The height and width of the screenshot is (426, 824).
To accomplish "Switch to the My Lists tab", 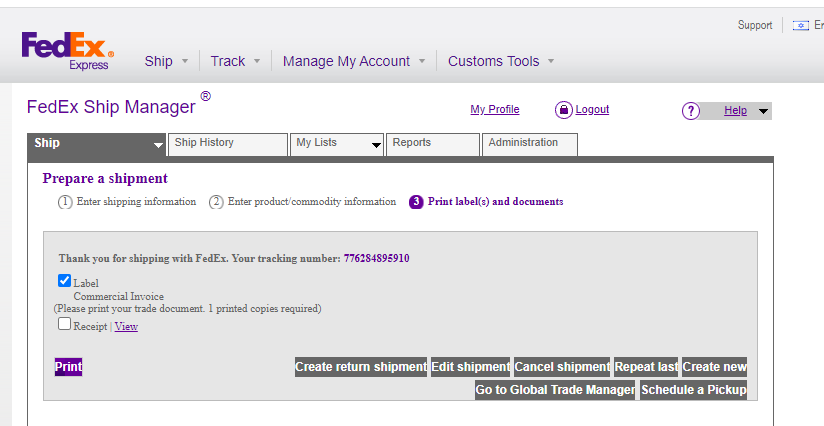I will coord(336,144).
